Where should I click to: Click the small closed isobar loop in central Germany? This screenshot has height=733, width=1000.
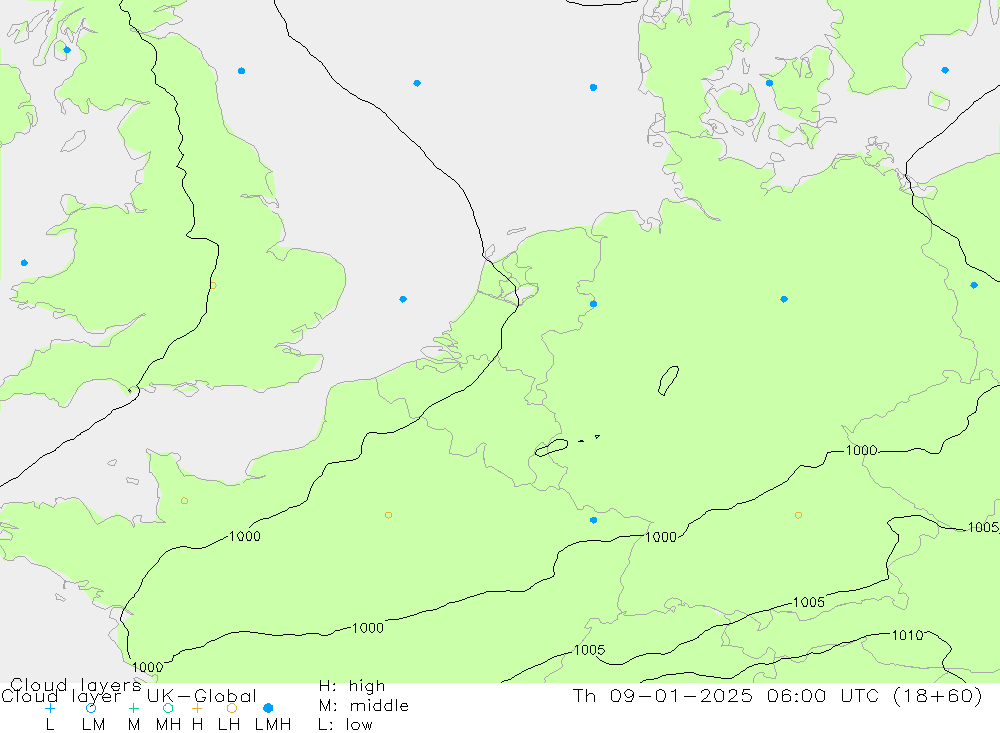[668, 381]
